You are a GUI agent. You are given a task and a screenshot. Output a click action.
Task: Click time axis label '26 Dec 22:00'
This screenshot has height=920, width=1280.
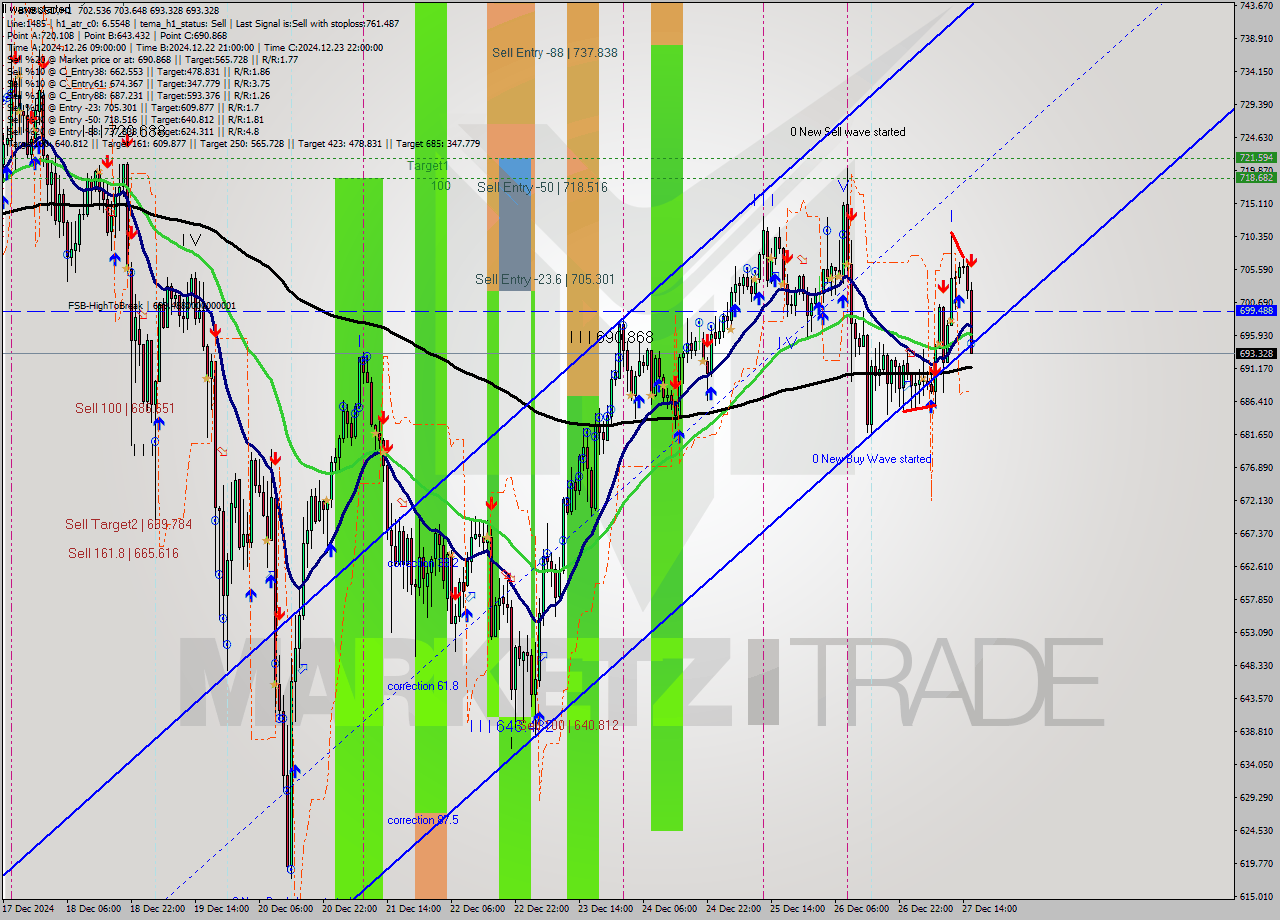point(925,909)
